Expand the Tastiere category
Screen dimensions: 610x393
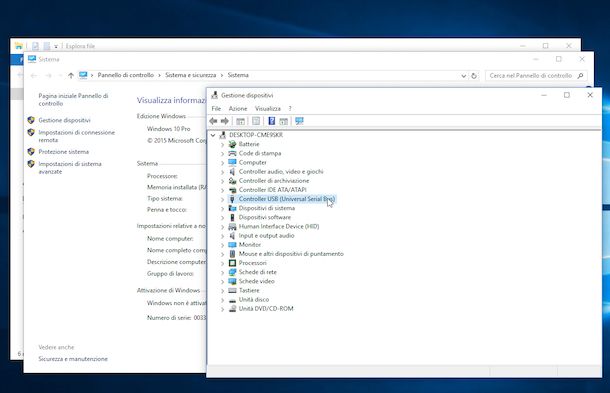[x=223, y=291]
